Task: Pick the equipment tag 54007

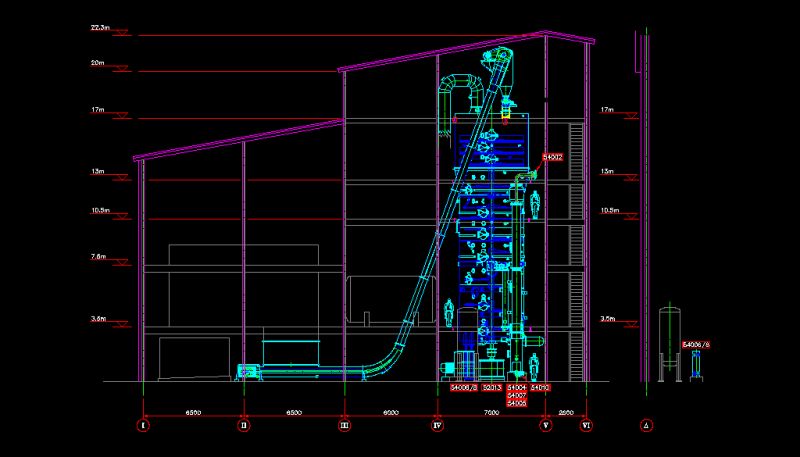Action: coord(517,395)
